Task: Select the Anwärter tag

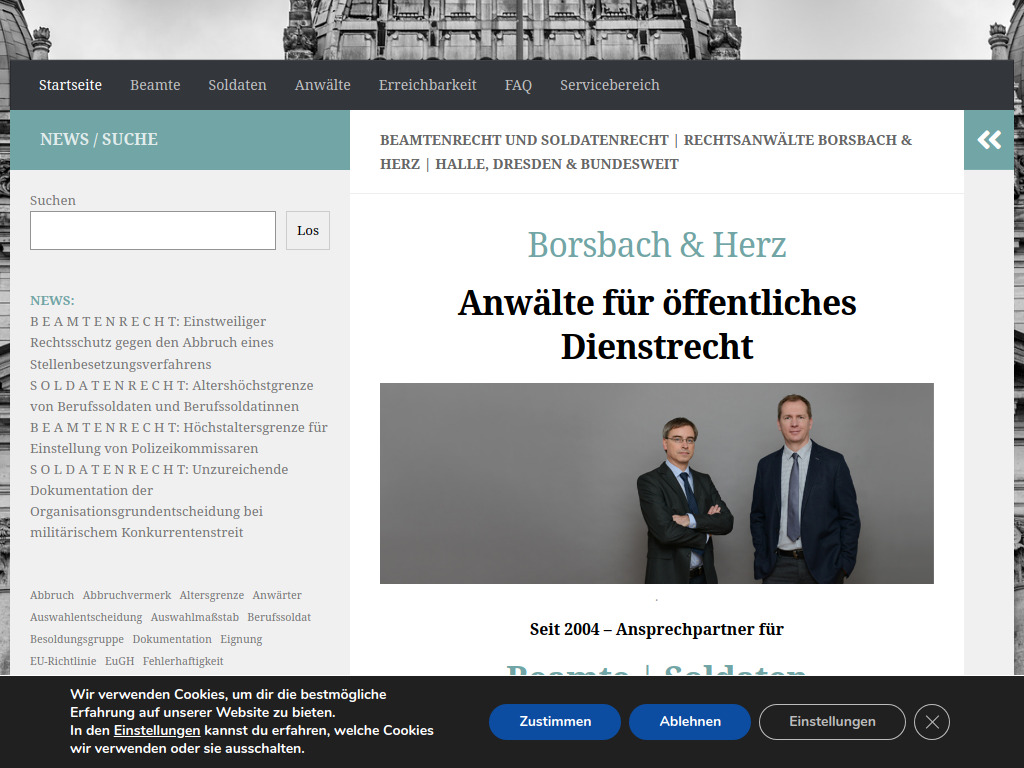Action: click(x=277, y=595)
